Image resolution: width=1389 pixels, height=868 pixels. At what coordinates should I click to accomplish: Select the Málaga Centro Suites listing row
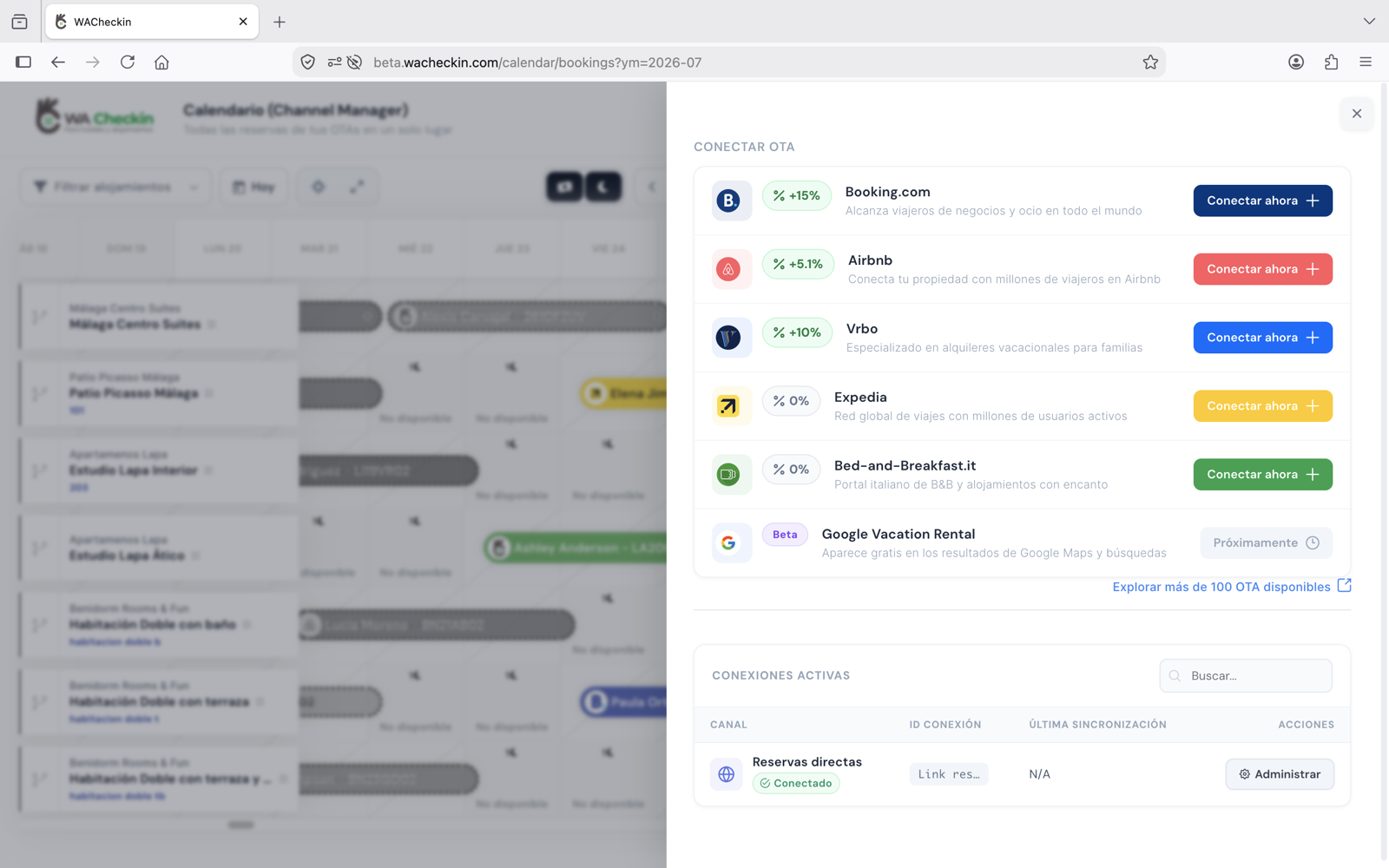(x=158, y=317)
